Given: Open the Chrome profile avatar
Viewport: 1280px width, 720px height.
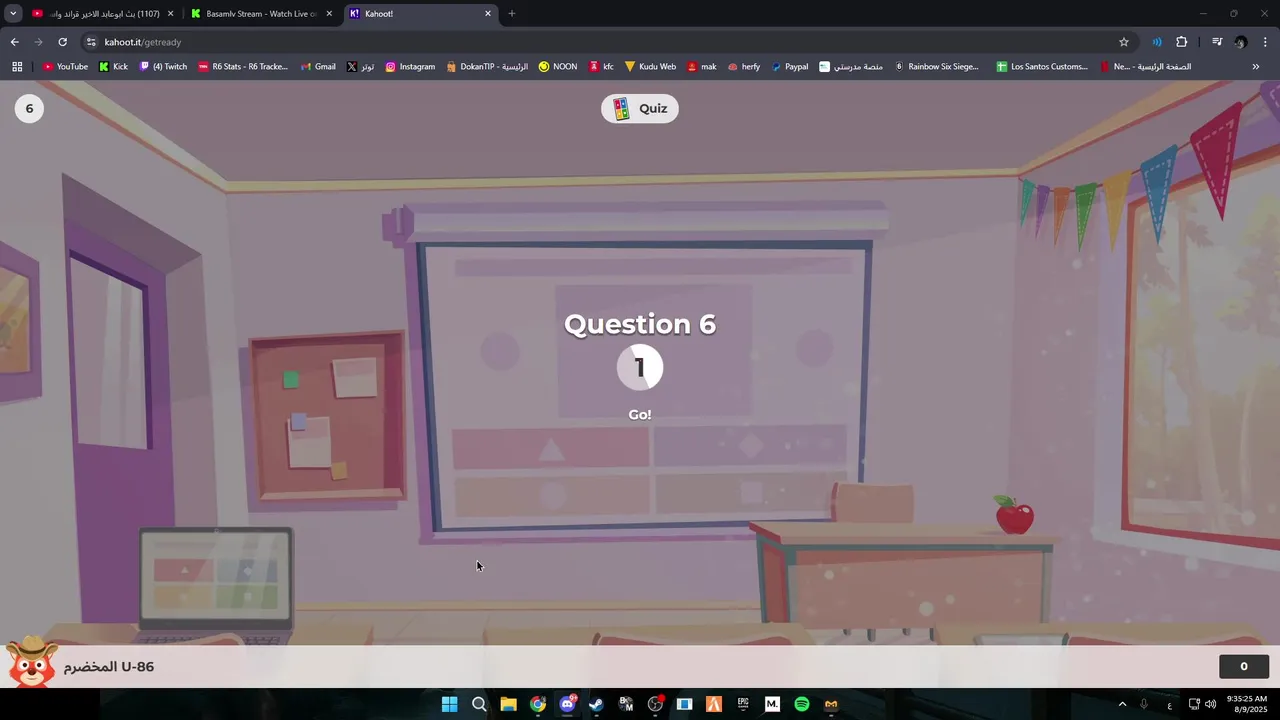Looking at the screenshot, I should 1241,42.
